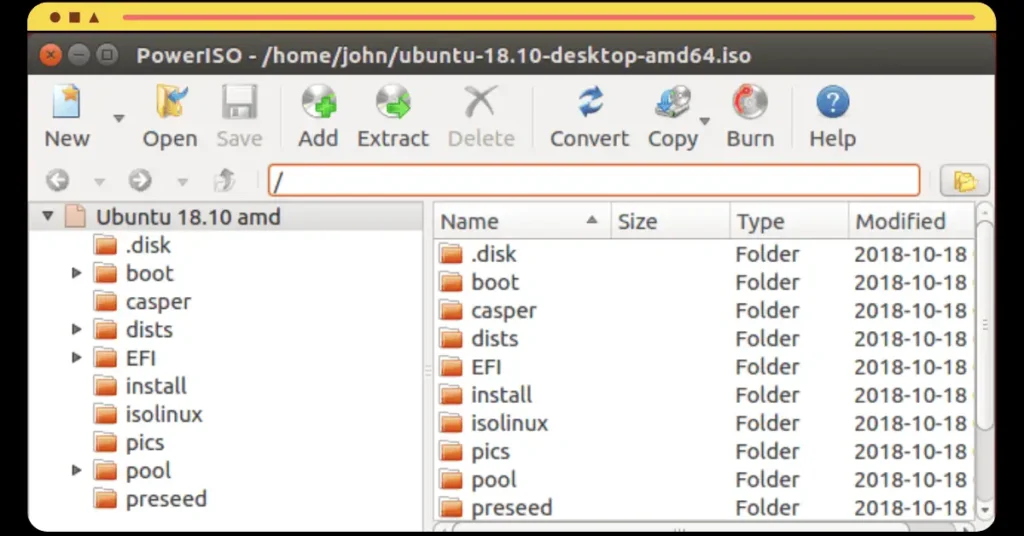Image resolution: width=1024 pixels, height=536 pixels.
Task: Click the Copy disc toolbar icon
Action: [673, 102]
